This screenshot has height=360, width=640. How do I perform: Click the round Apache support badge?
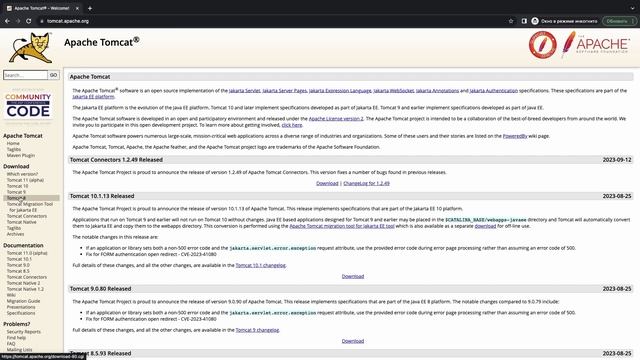click(542, 44)
